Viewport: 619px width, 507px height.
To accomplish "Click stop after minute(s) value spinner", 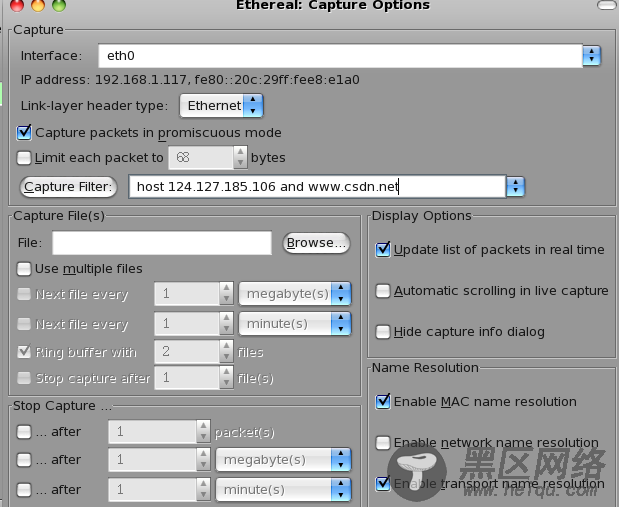I will coord(159,490).
